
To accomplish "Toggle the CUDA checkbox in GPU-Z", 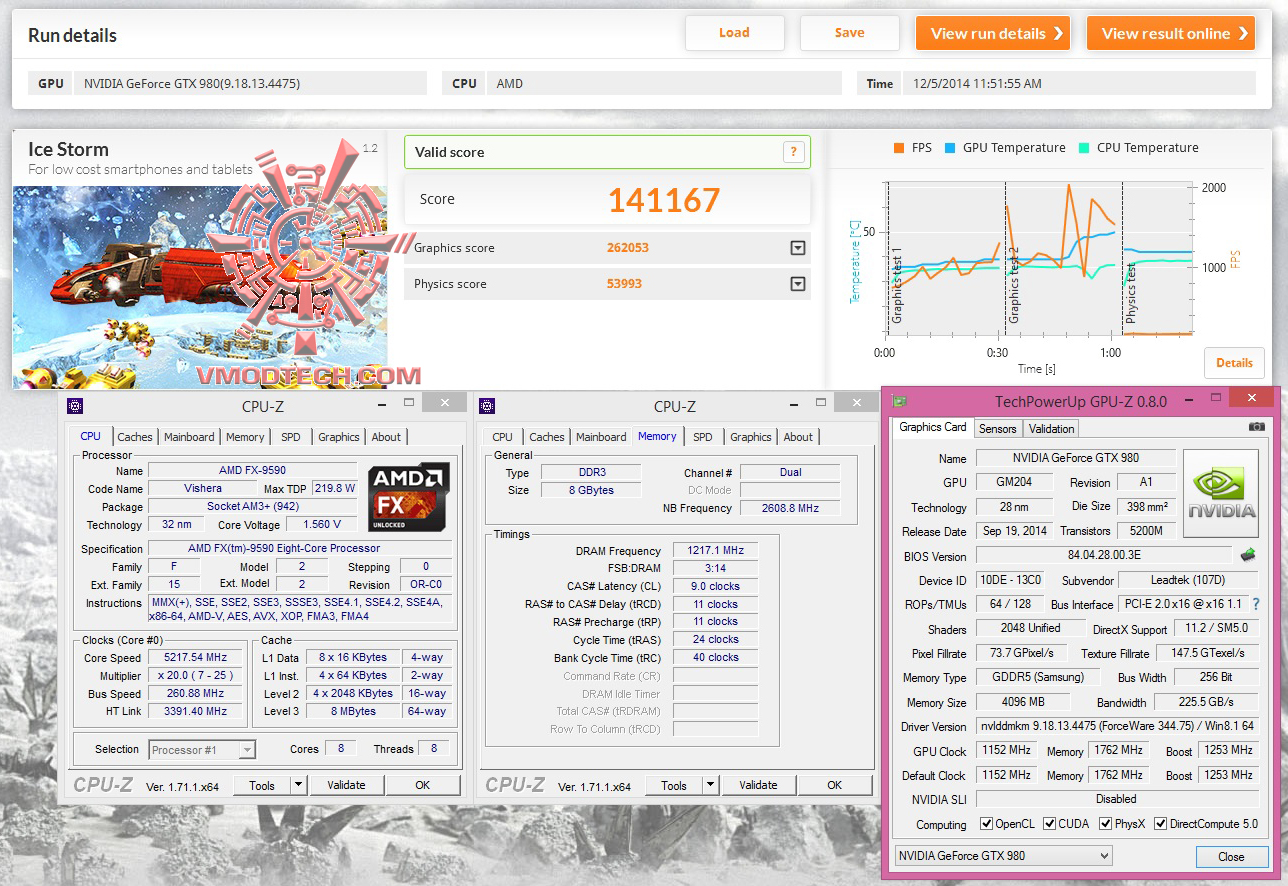I will click(1050, 824).
